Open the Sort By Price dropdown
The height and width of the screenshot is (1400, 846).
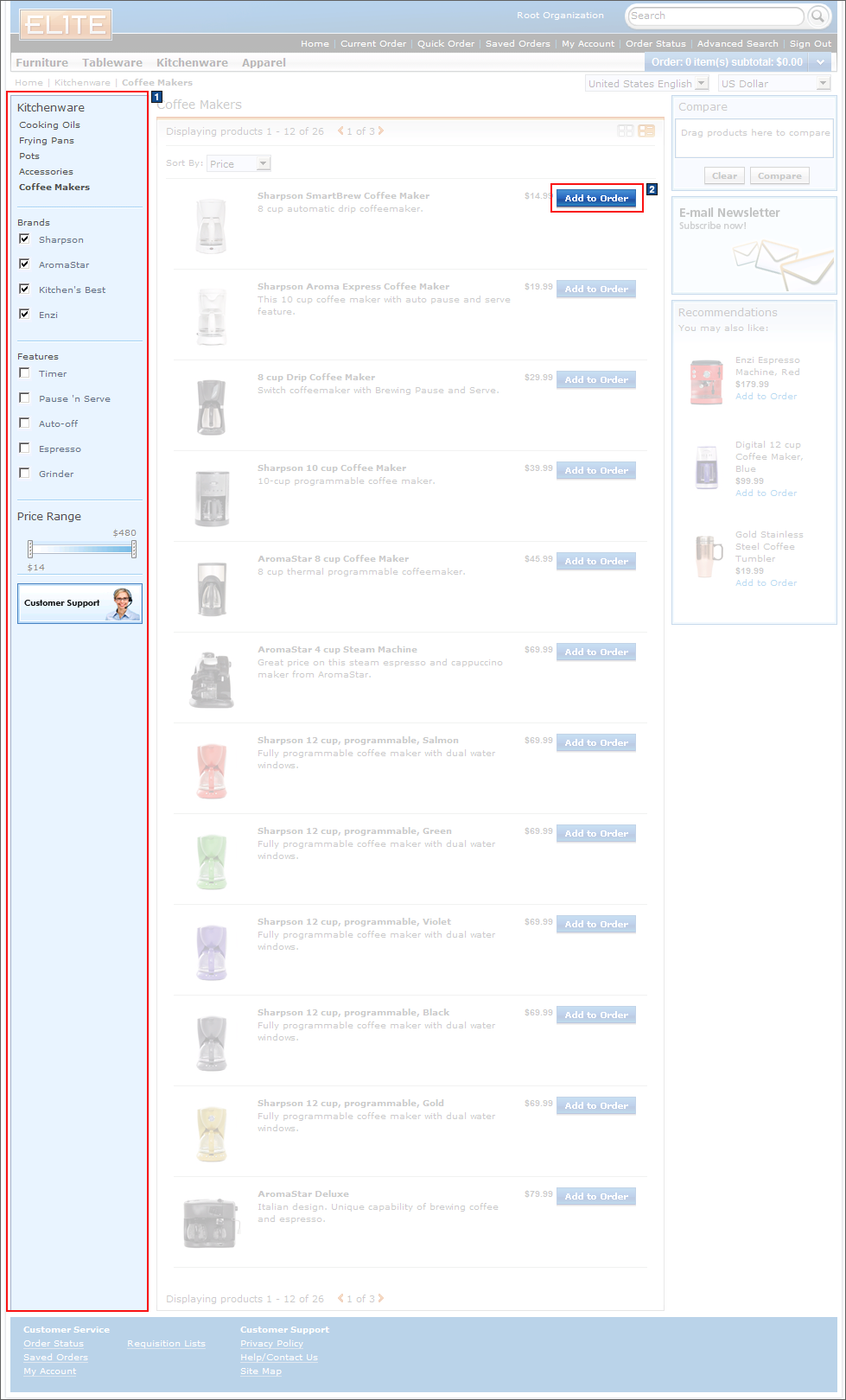point(239,163)
